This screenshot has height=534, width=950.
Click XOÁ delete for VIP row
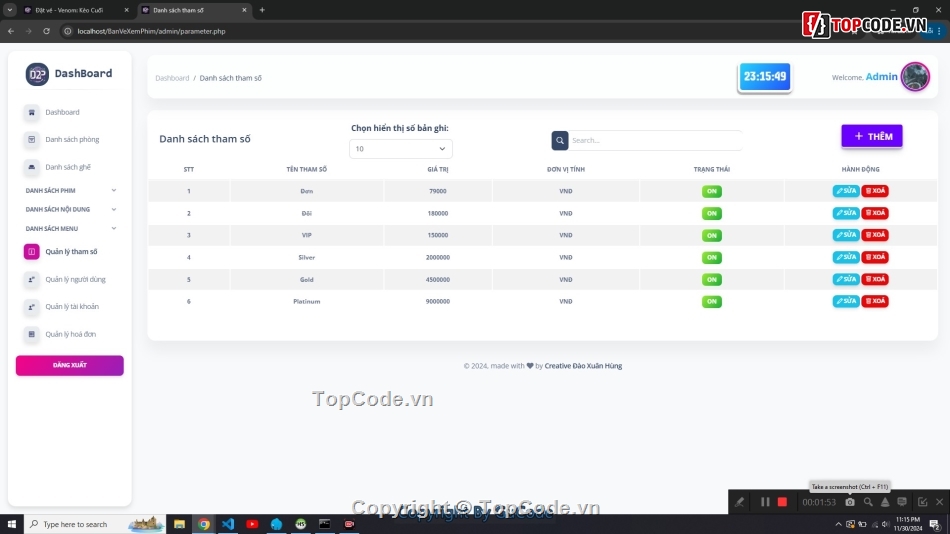tap(875, 235)
